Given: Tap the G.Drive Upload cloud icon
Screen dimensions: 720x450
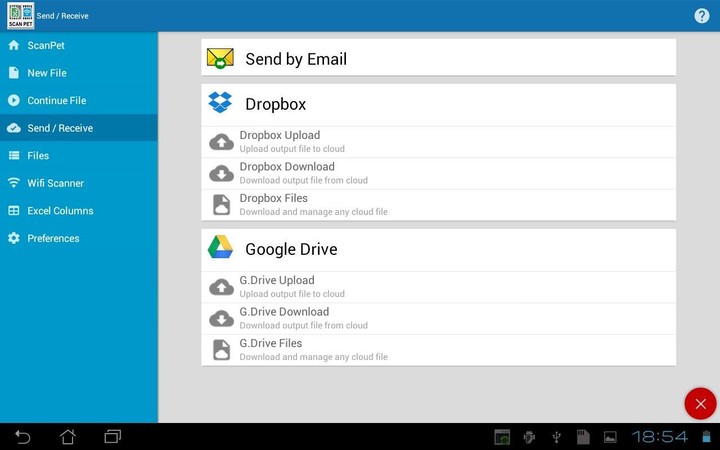Looking at the screenshot, I should click(x=221, y=287).
